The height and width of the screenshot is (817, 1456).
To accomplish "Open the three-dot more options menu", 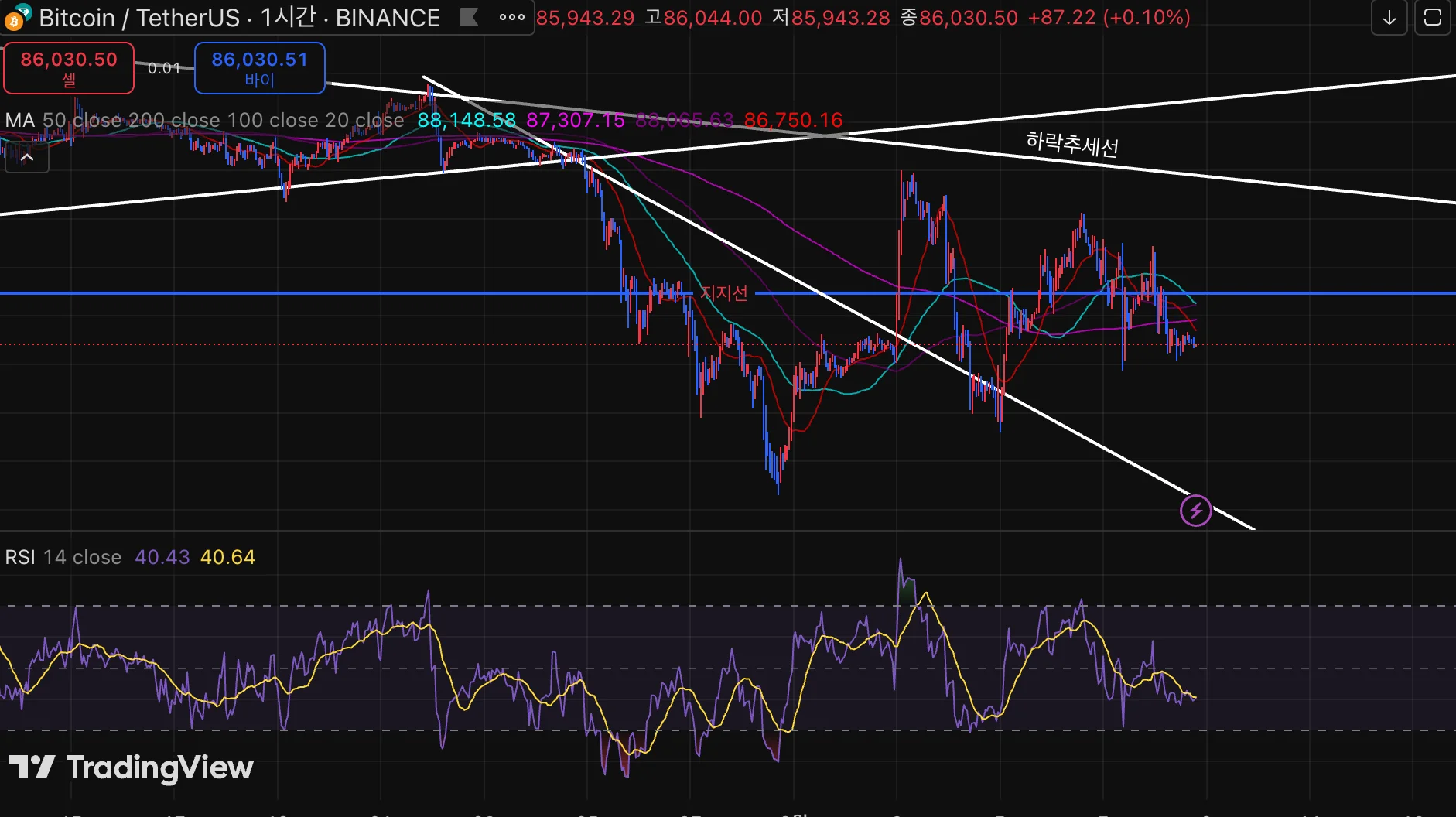I will [x=511, y=17].
